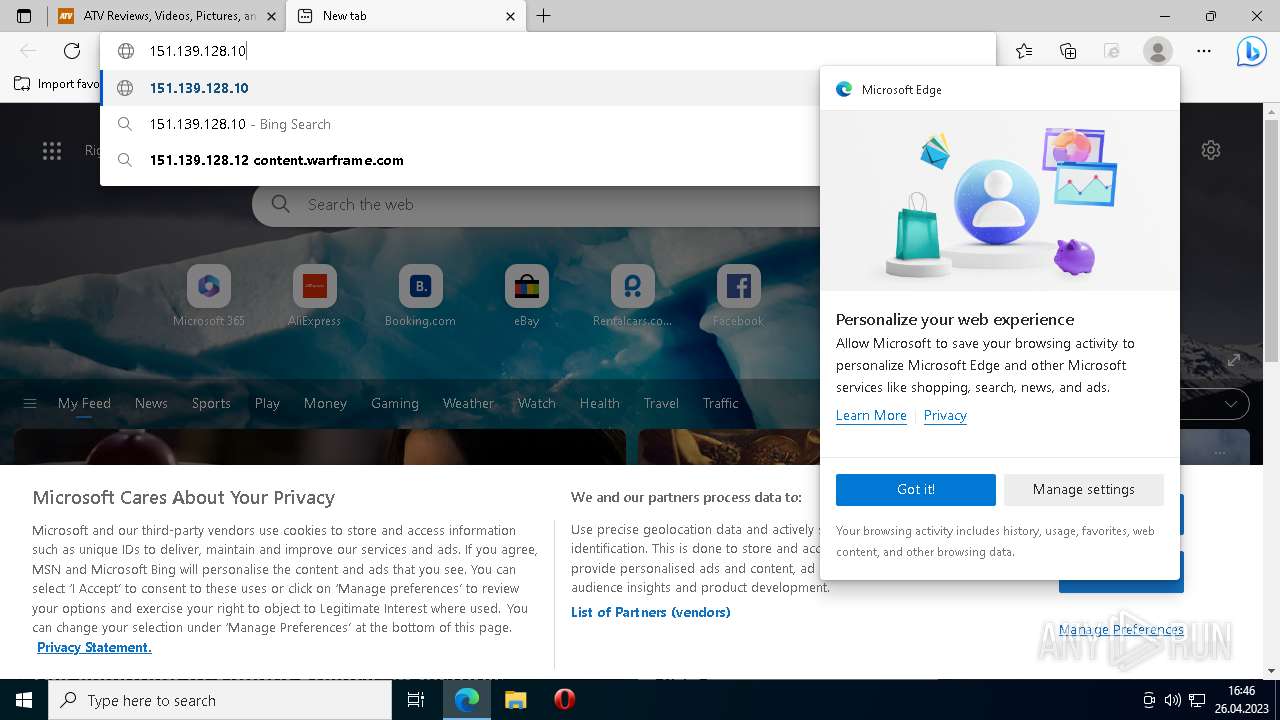Open eBay quick link
The width and height of the screenshot is (1280, 720).
526,296
